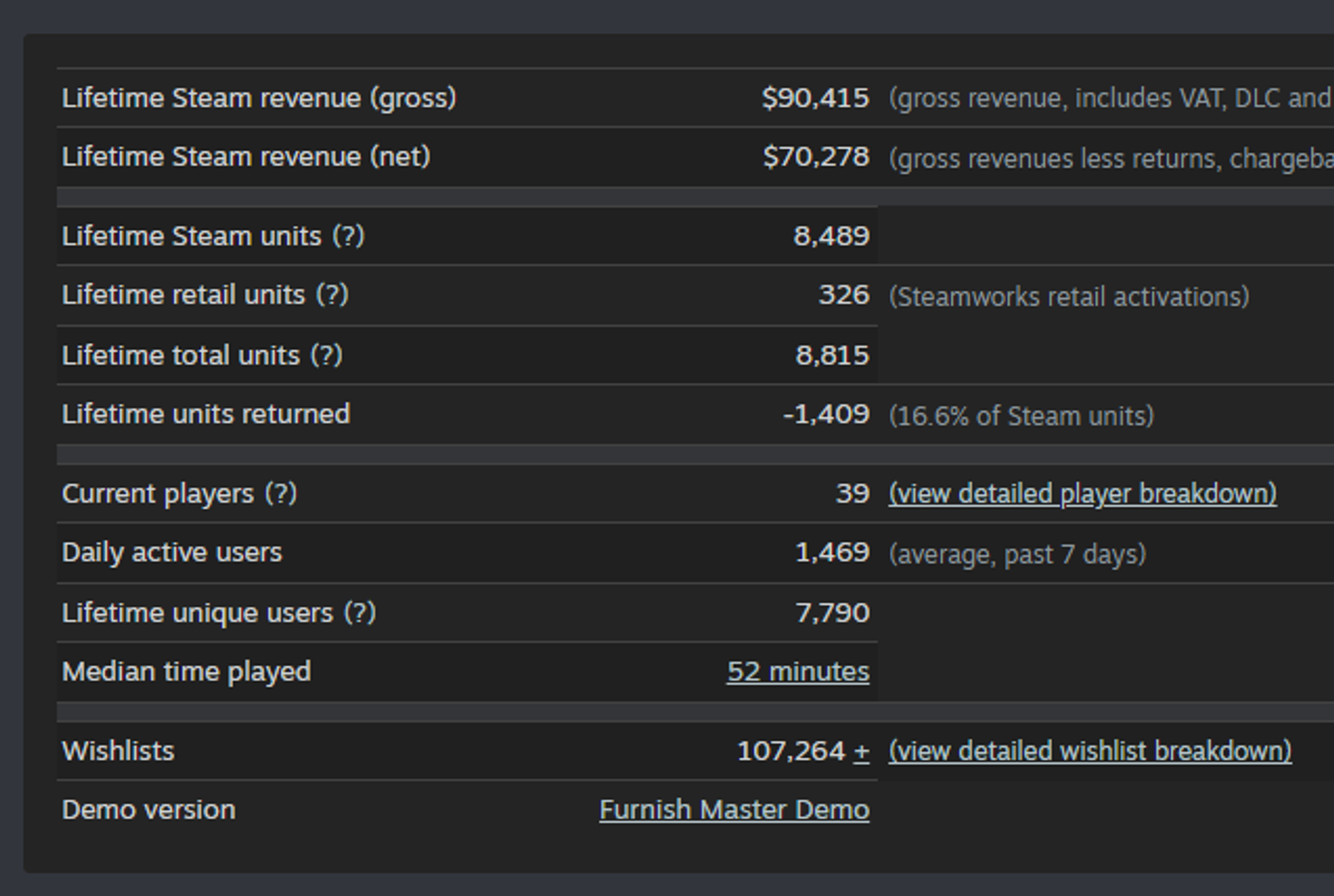The height and width of the screenshot is (896, 1334).
Task: Click the Steamworks retail activations note
Action: point(1069,297)
